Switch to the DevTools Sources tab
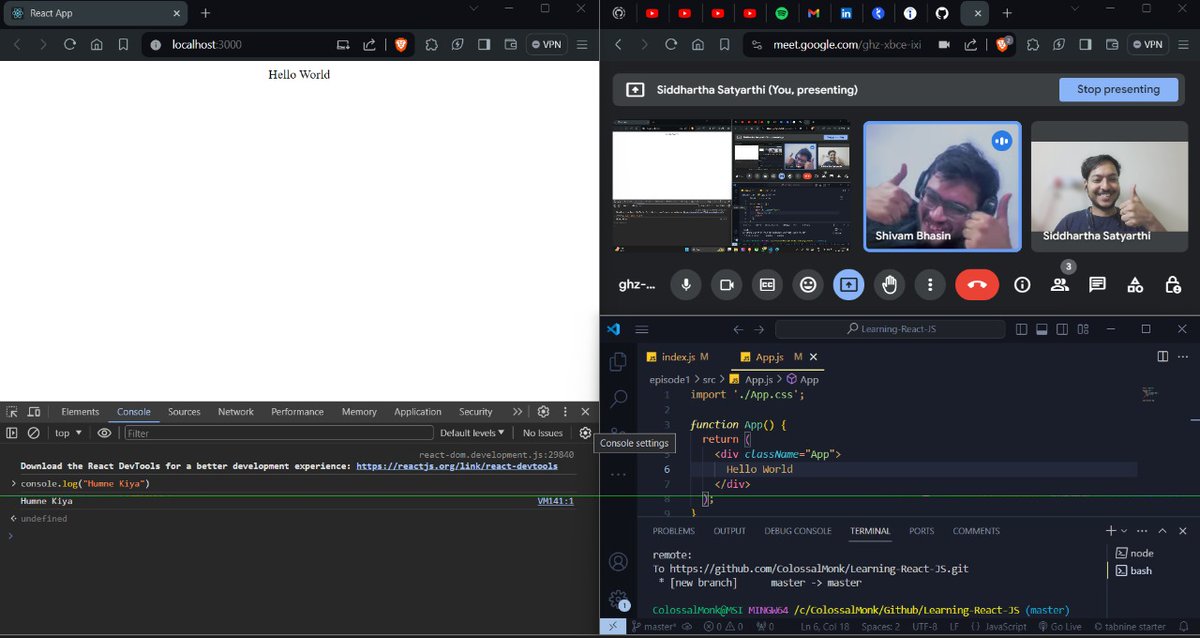This screenshot has width=1200, height=638. 184,412
